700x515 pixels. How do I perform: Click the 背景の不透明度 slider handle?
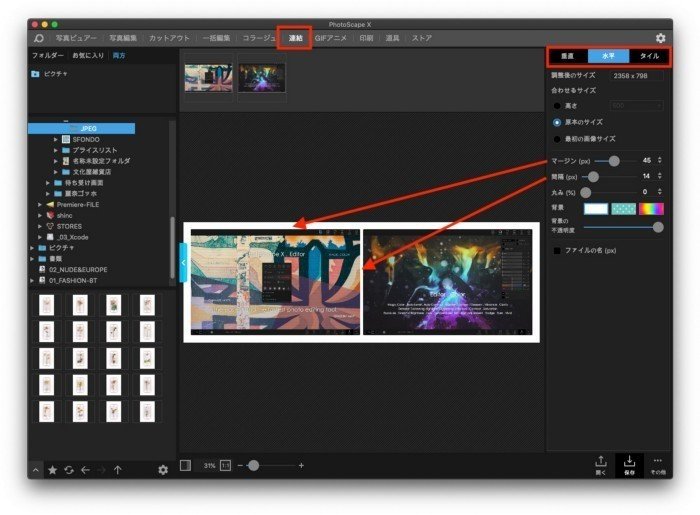(658, 228)
